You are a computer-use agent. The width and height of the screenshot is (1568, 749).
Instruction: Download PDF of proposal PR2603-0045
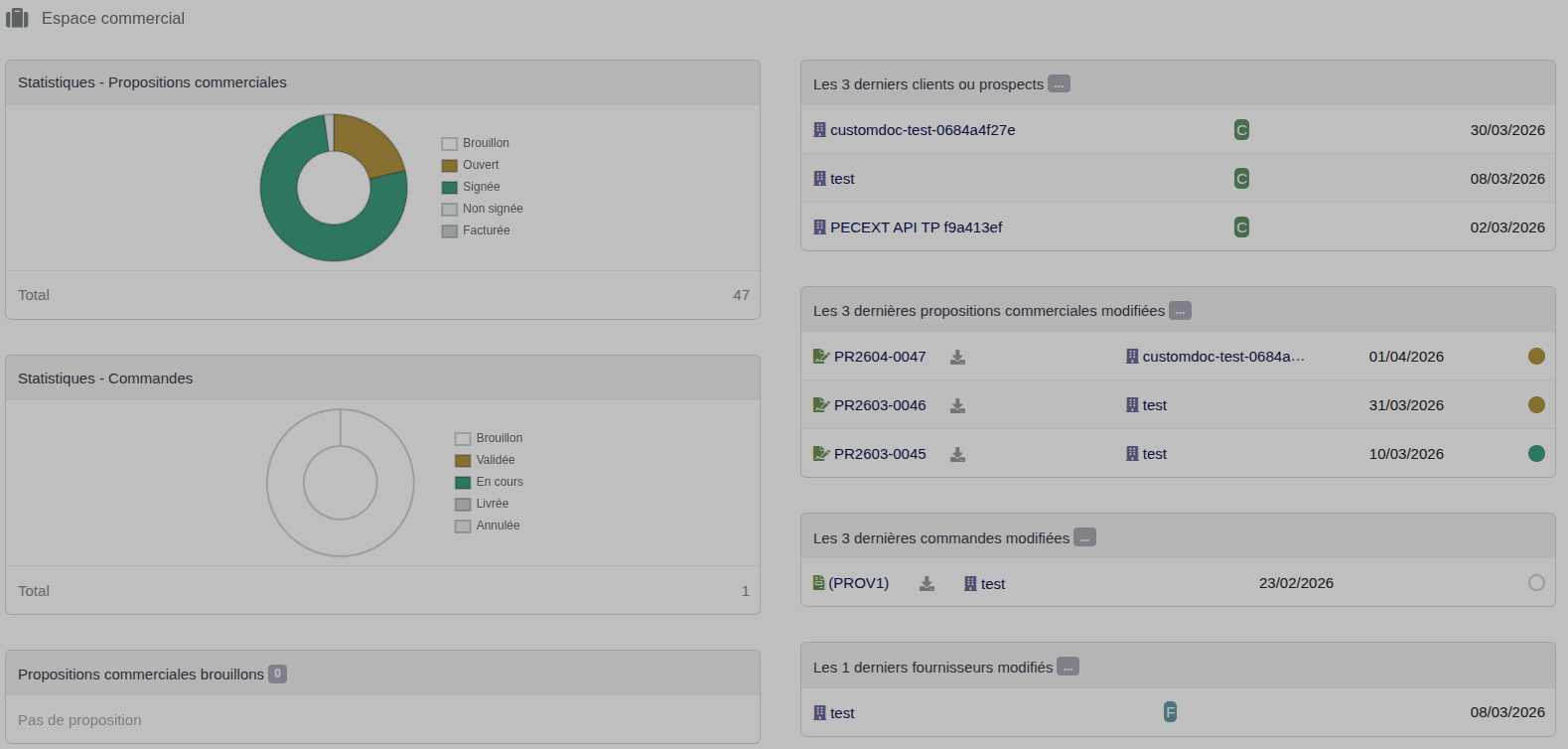tap(957, 454)
